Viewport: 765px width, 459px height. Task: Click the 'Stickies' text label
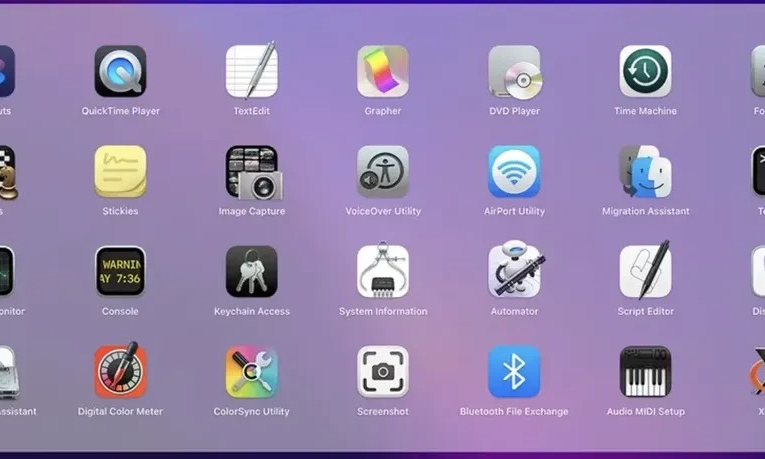(x=121, y=211)
